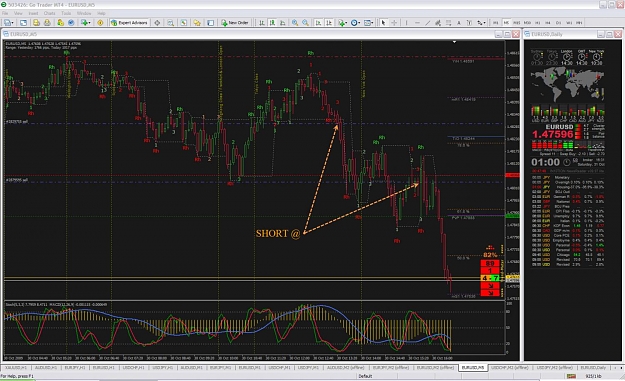Click the green plus icon with dropdown
The height and width of the screenshot is (381, 625).
click(86, 23)
